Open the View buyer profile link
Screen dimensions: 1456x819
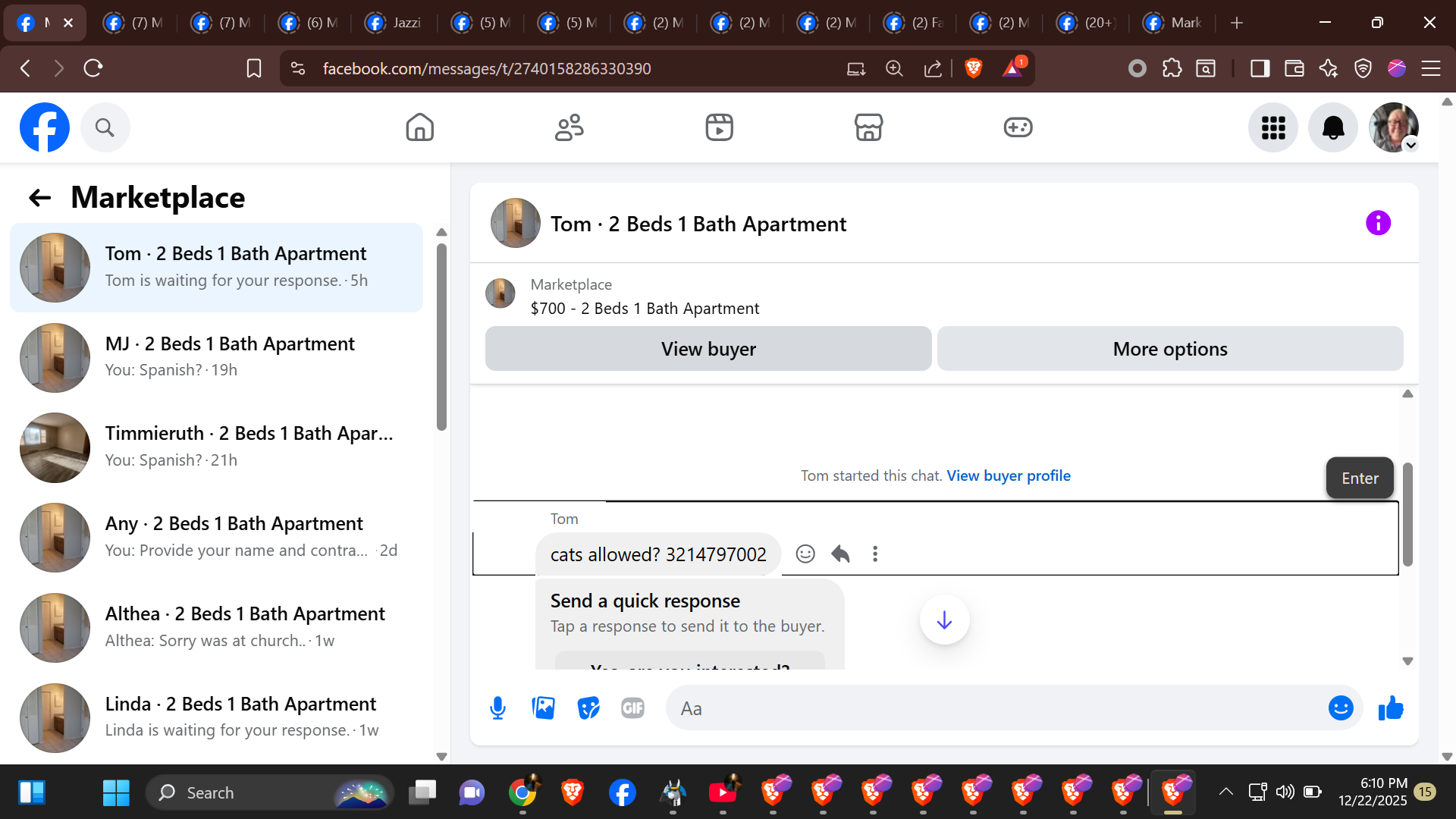pos(1008,475)
